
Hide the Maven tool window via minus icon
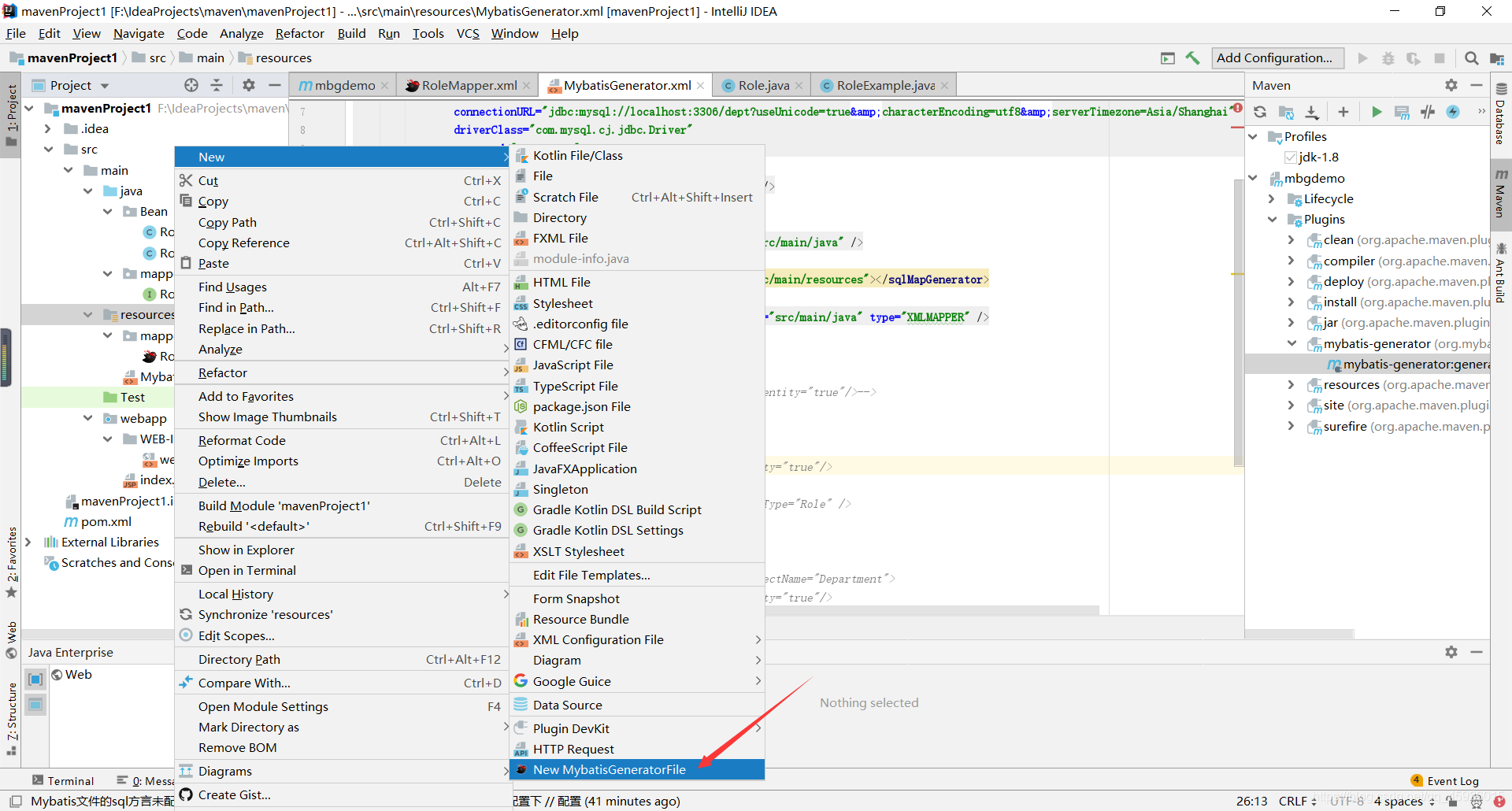click(1477, 85)
